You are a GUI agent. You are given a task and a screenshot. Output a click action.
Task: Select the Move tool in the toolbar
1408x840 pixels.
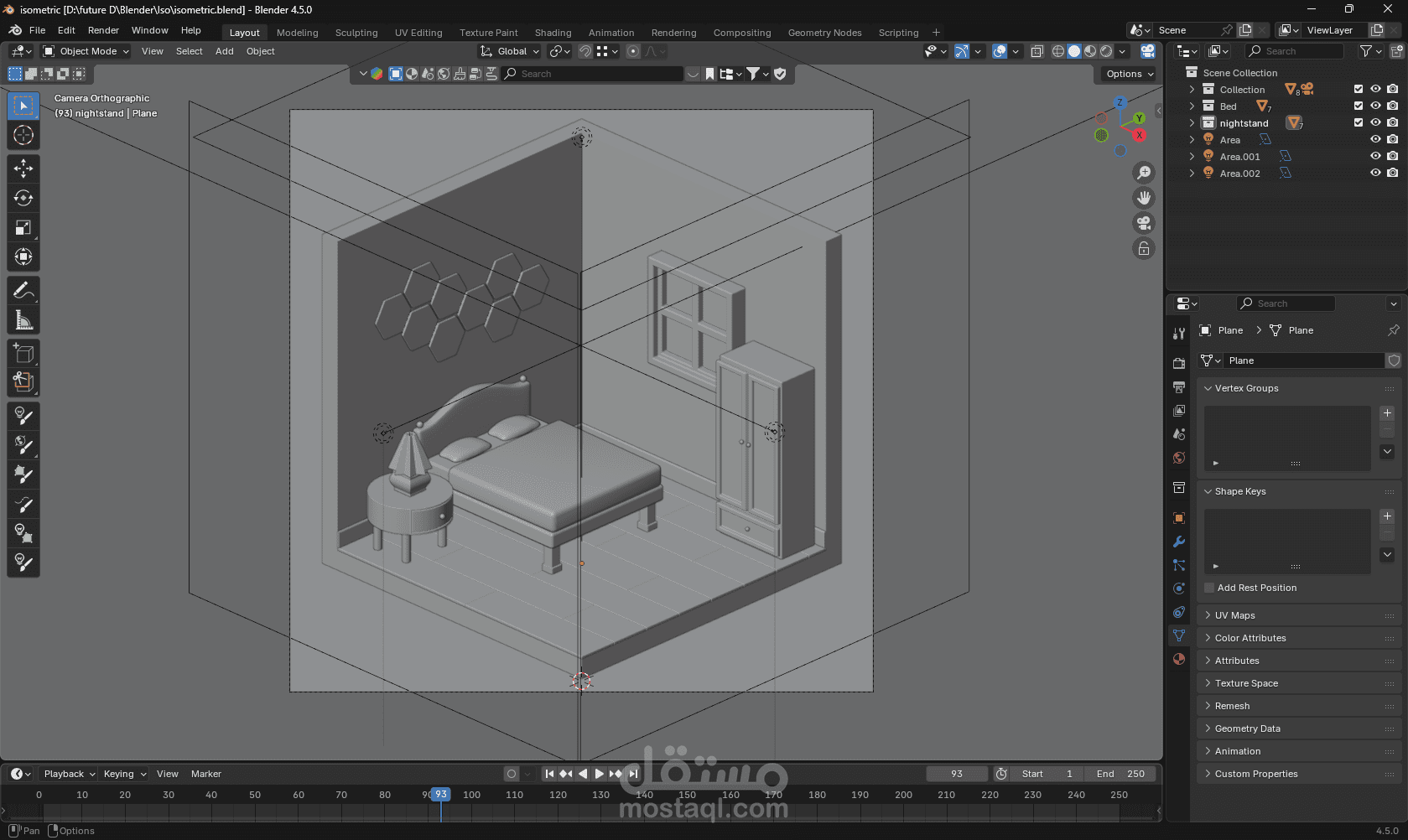click(23, 169)
